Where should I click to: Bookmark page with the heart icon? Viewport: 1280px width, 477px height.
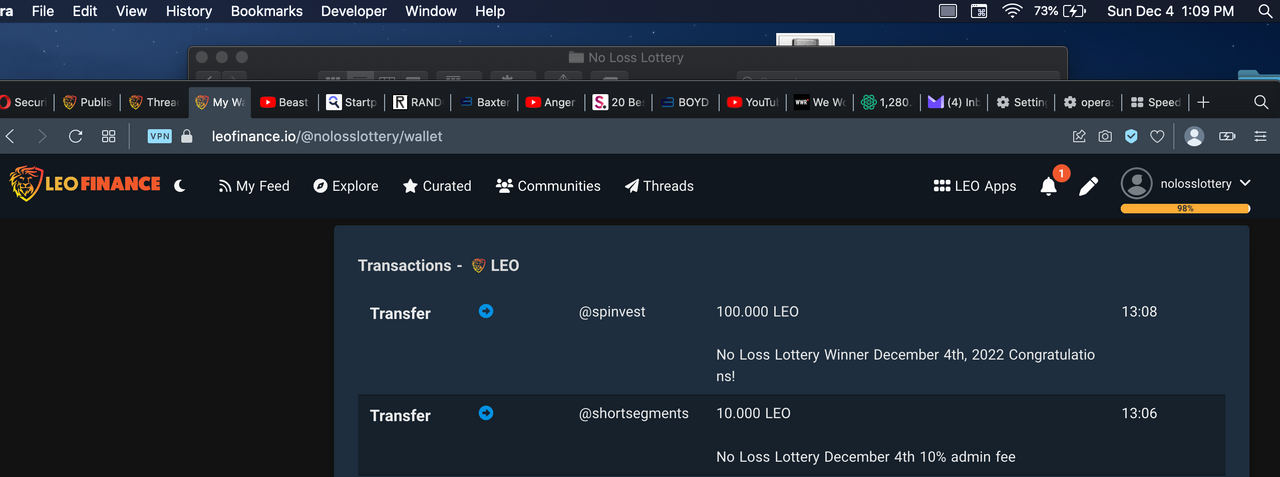point(1157,136)
